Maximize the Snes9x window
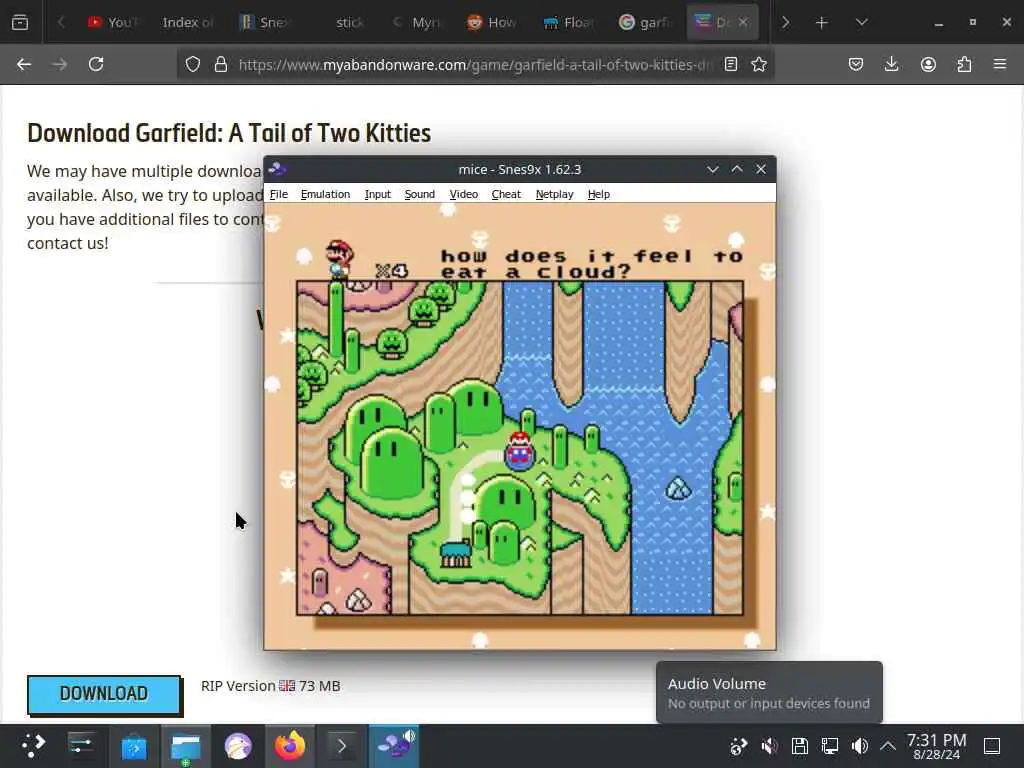The height and width of the screenshot is (768, 1024). pyautogui.click(x=737, y=169)
